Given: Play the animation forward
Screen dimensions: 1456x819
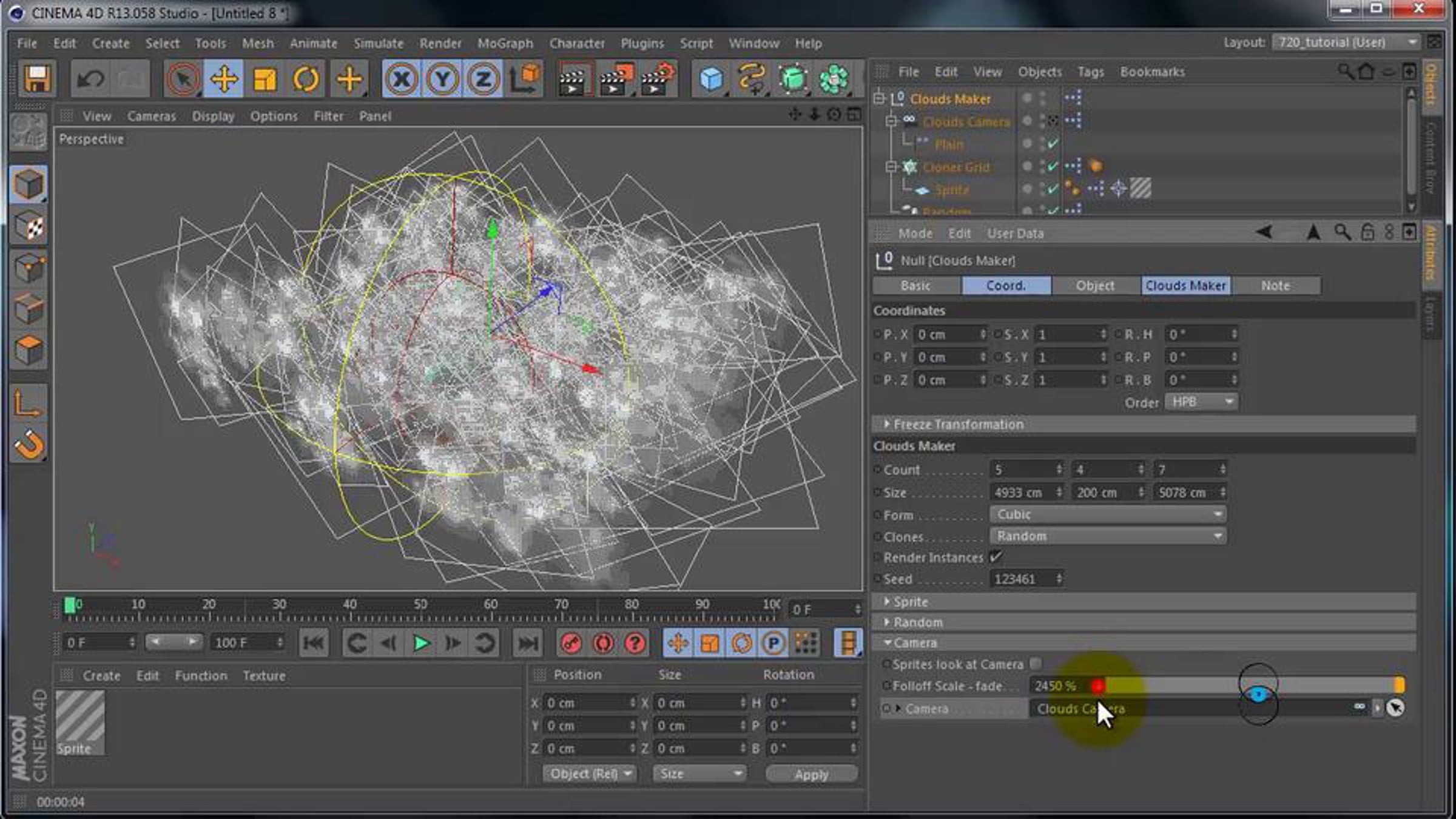Looking at the screenshot, I should 420,643.
